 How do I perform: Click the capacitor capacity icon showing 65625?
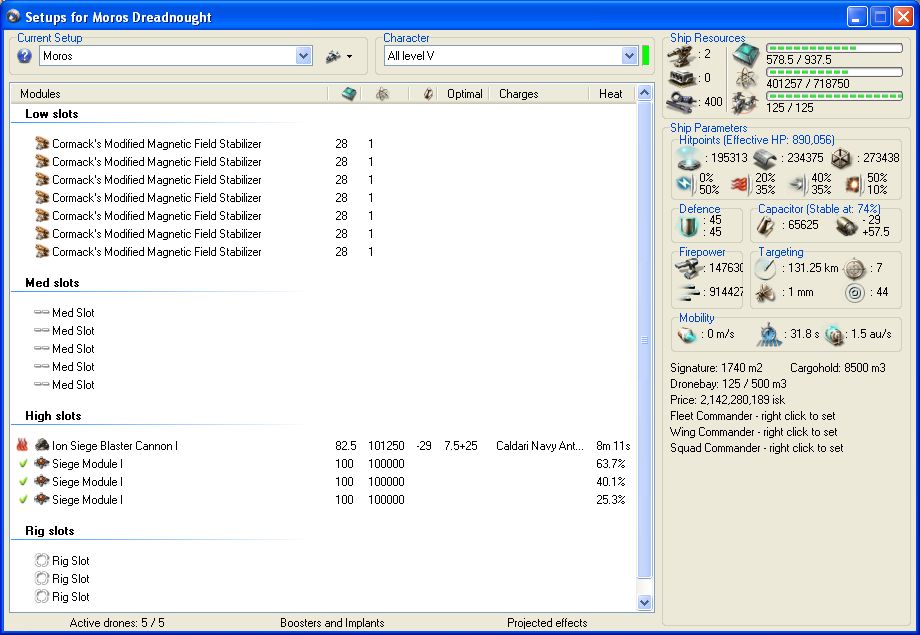click(x=765, y=225)
